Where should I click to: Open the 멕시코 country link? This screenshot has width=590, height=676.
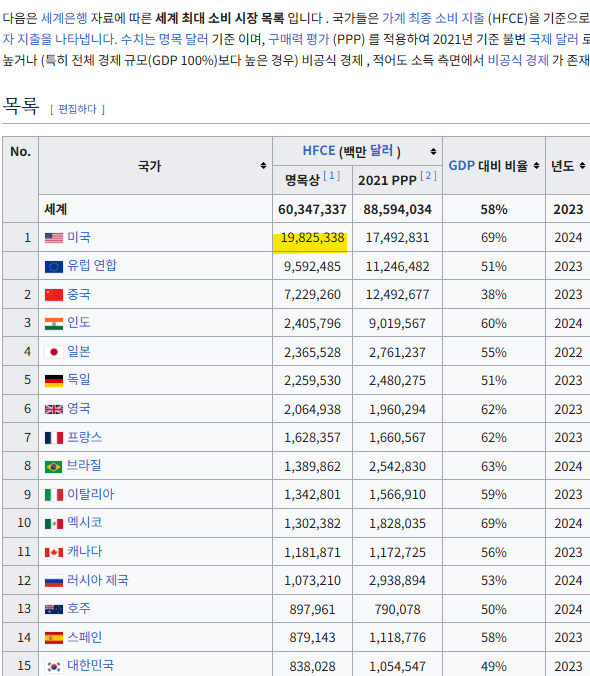click(85, 523)
